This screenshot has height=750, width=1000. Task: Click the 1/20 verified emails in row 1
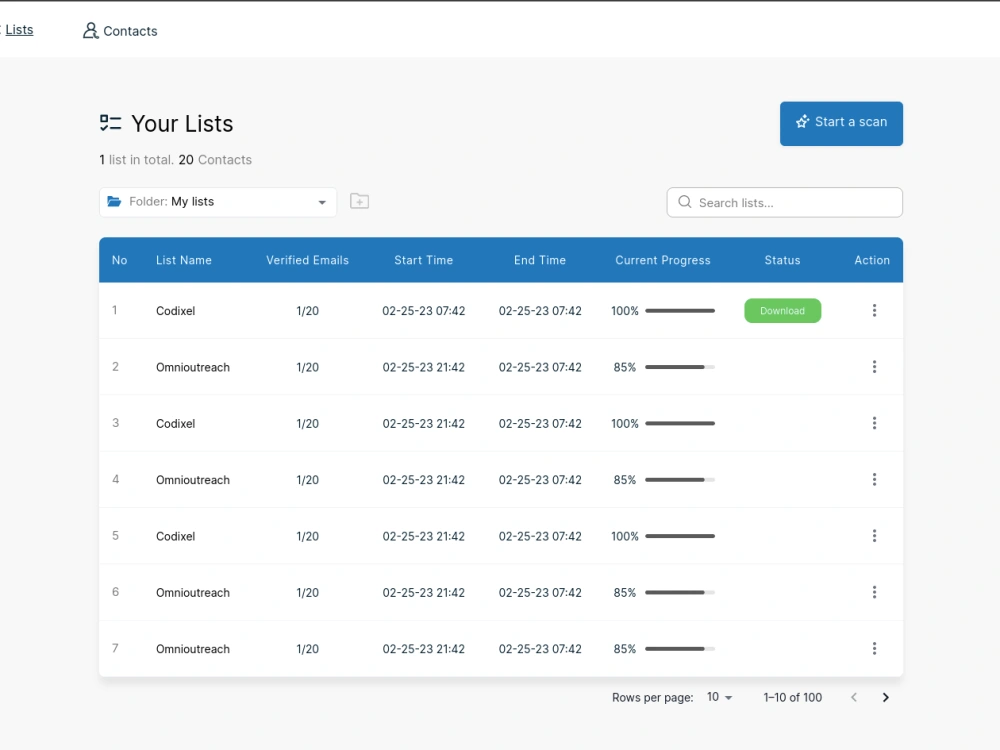coord(307,311)
